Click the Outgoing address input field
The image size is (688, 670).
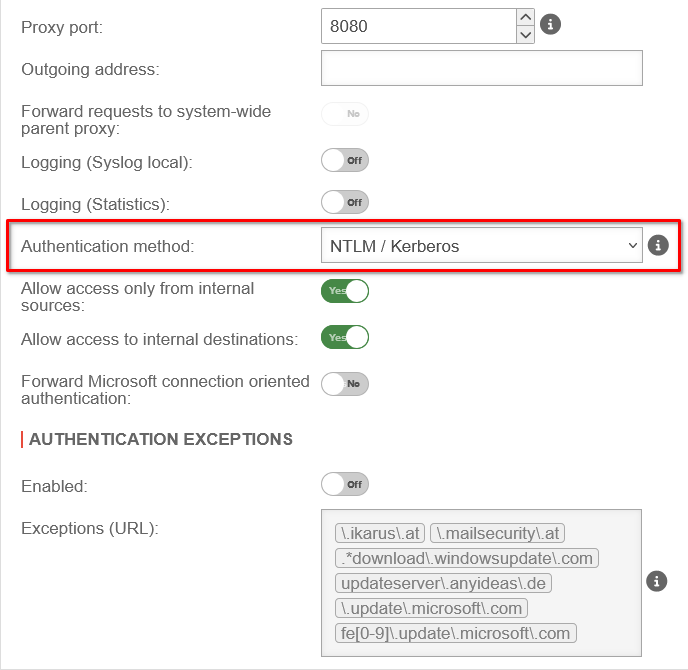coord(481,69)
